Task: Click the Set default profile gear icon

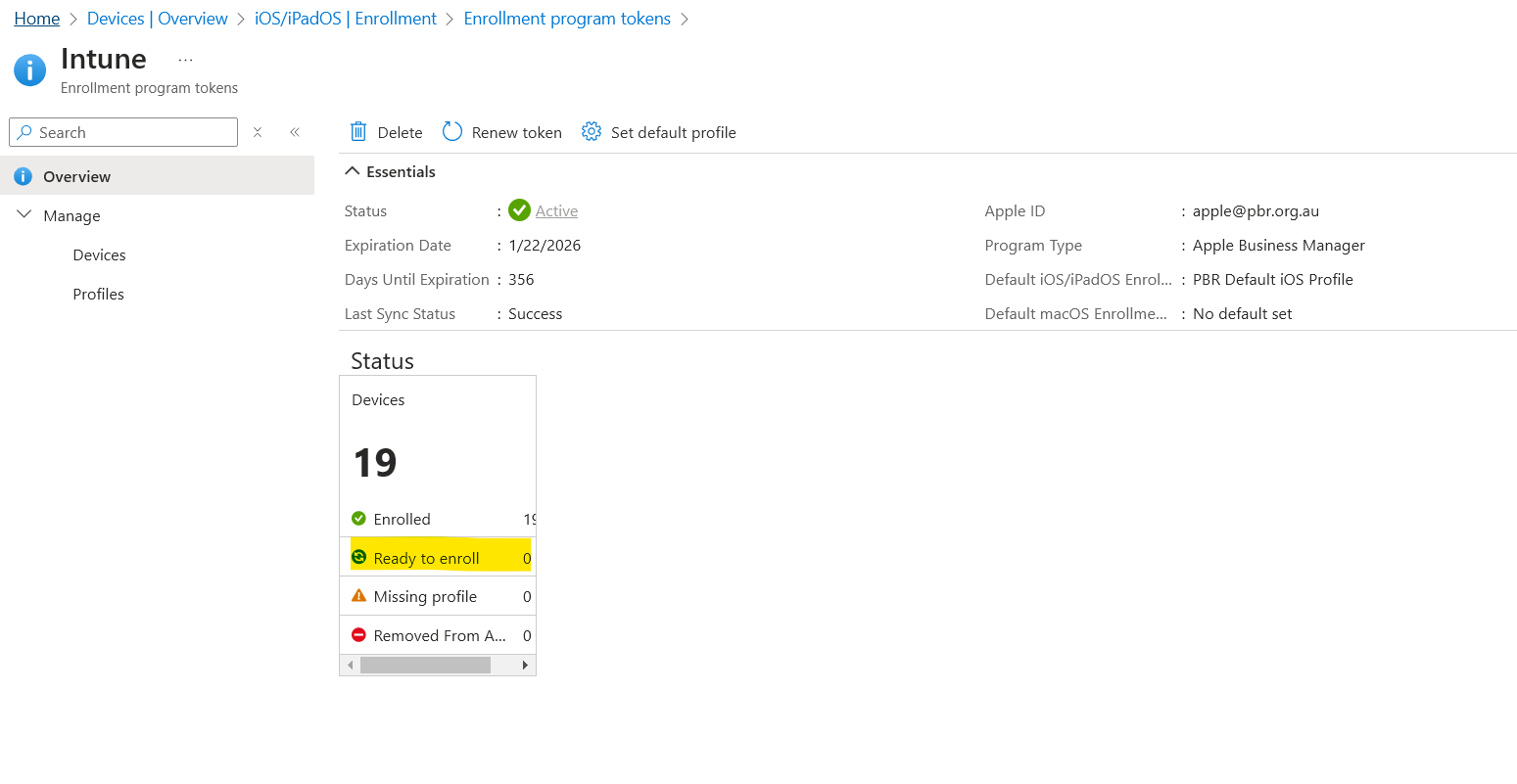Action: (x=592, y=131)
